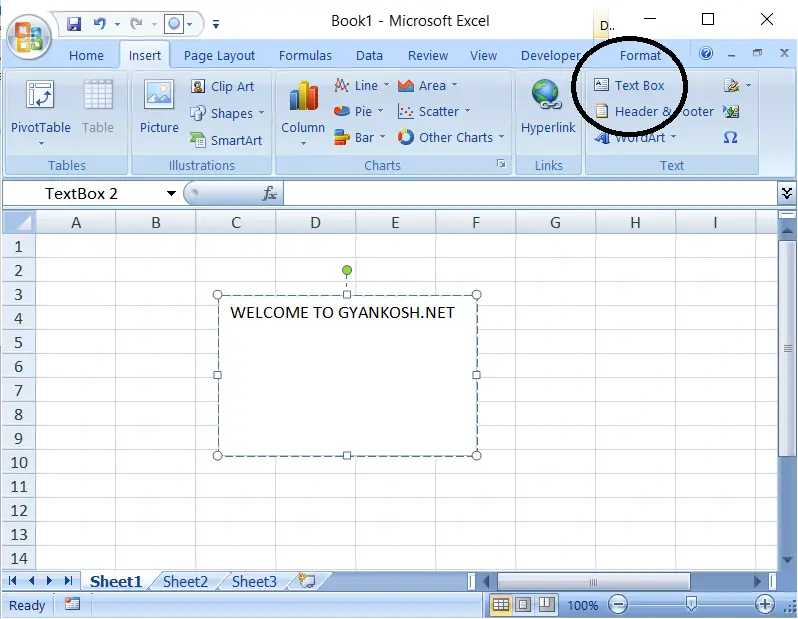Screen dimensions: 798x619
Task: Go to last sheet tab arrow
Action: tap(68, 581)
